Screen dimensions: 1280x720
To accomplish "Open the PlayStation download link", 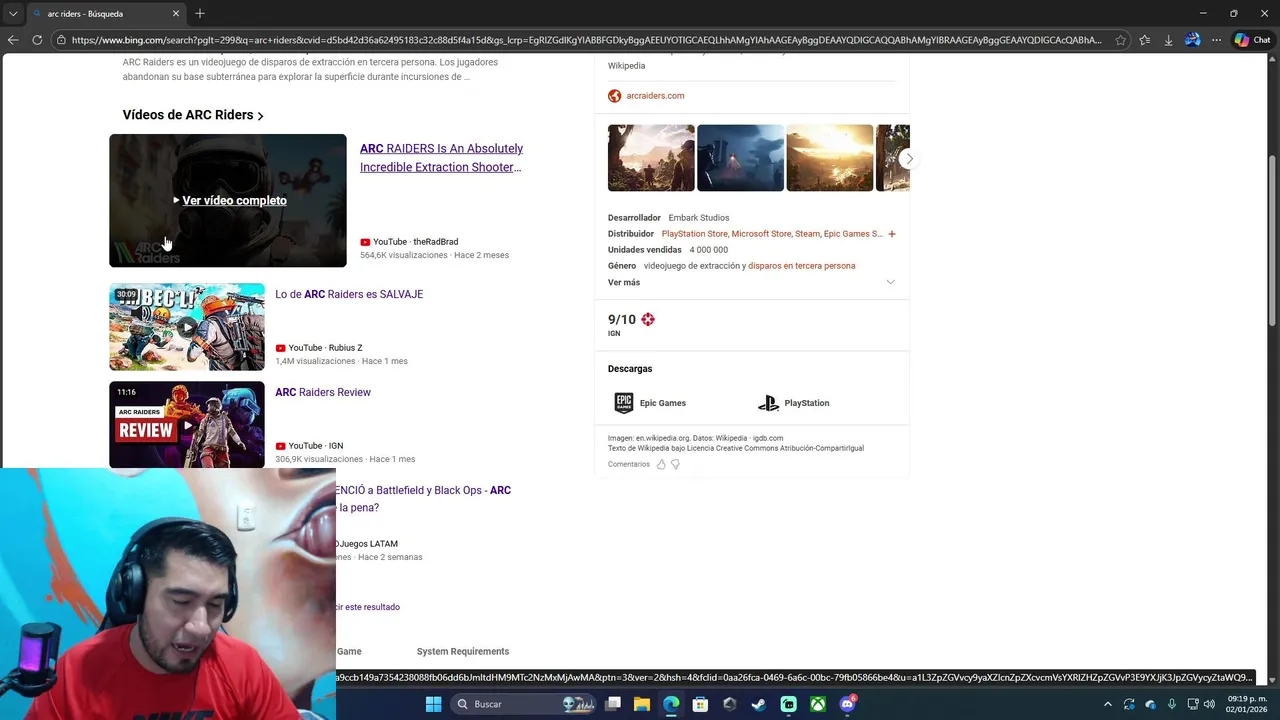I will point(794,403).
